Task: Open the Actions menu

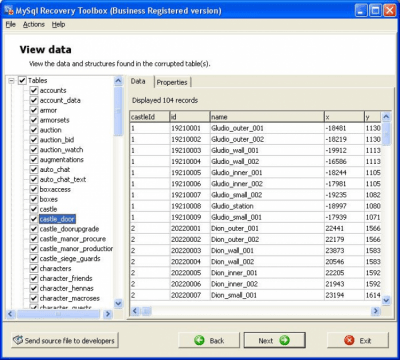Action: (x=34, y=24)
